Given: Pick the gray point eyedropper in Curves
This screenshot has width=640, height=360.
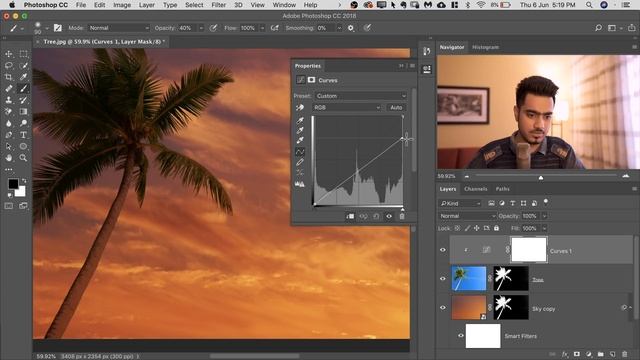Looking at the screenshot, I should pos(300,130).
